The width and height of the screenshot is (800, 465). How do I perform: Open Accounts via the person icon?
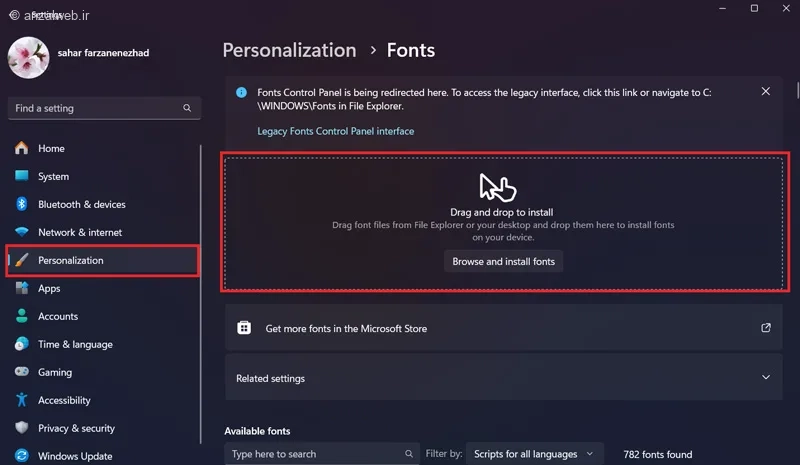coord(21,316)
